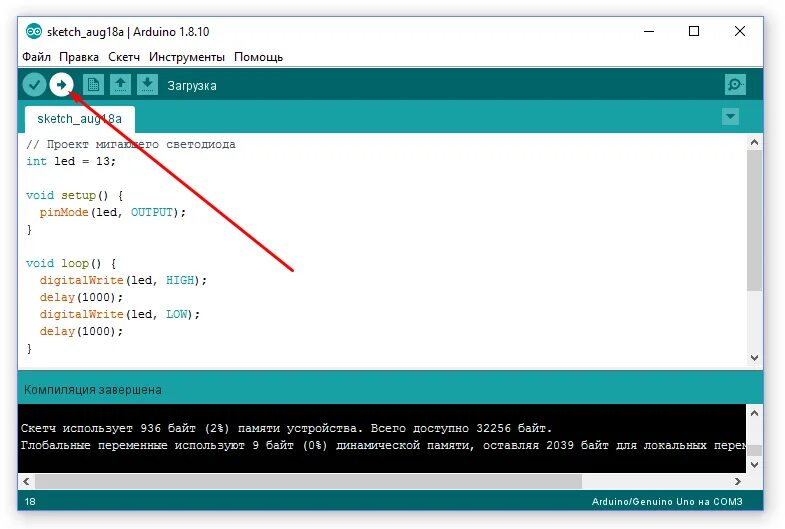The width and height of the screenshot is (785, 529).
Task: Open the Файл menu
Action: pos(36,57)
